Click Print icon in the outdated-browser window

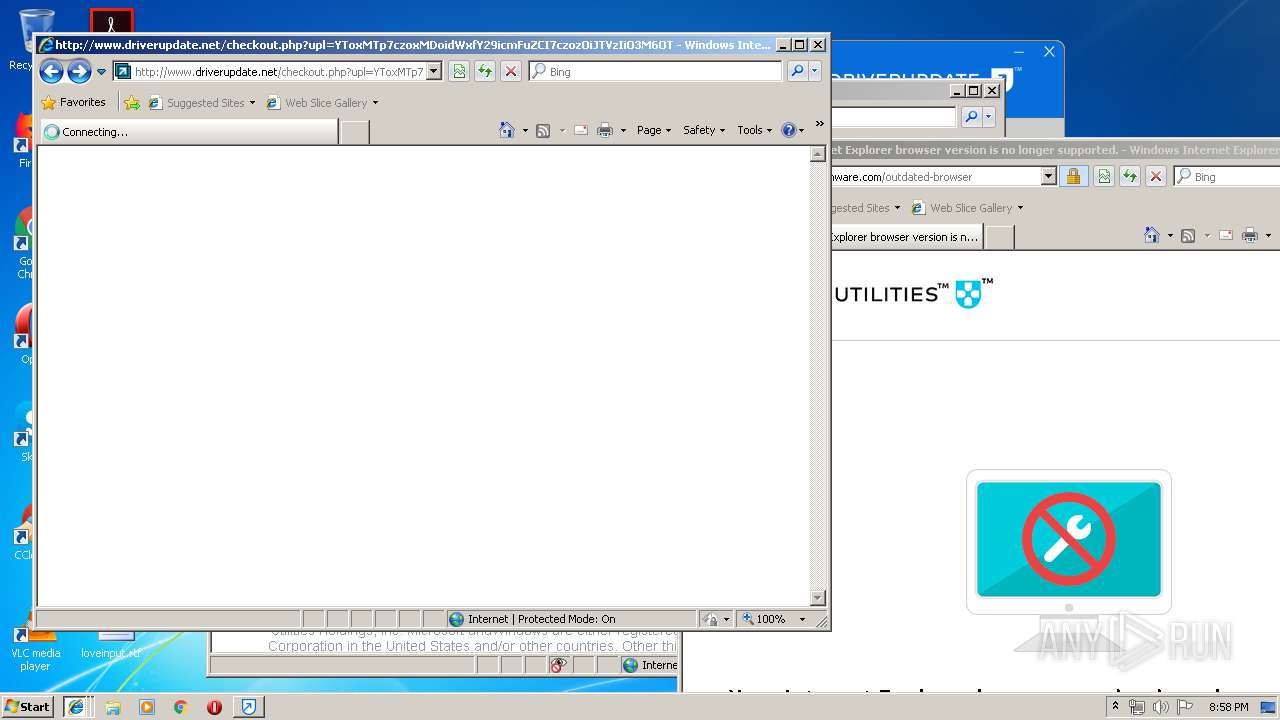pos(1250,235)
